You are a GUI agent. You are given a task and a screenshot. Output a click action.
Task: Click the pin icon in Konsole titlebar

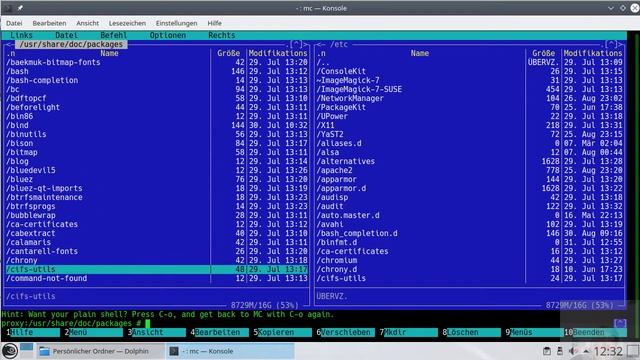(20, 8)
